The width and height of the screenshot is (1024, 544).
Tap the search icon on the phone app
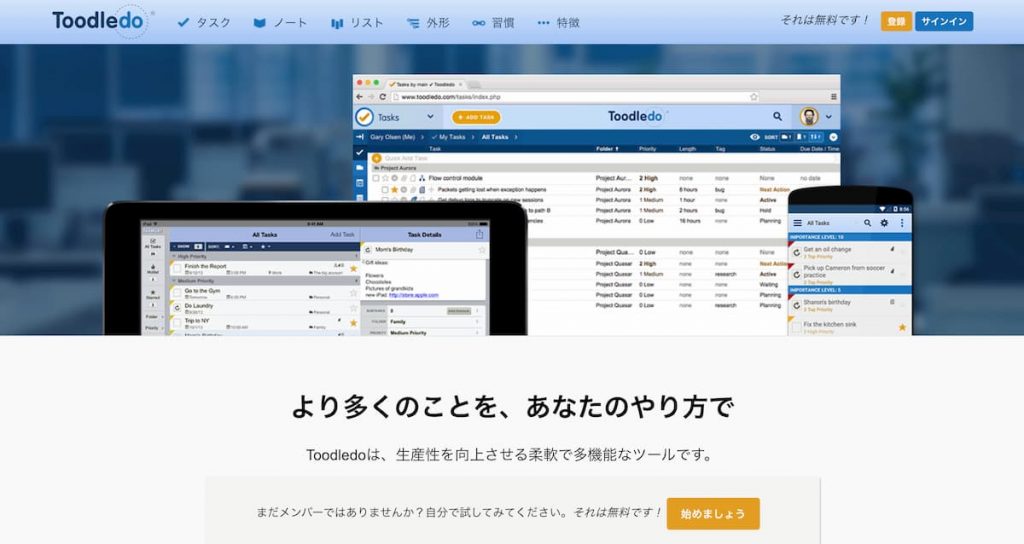point(867,223)
